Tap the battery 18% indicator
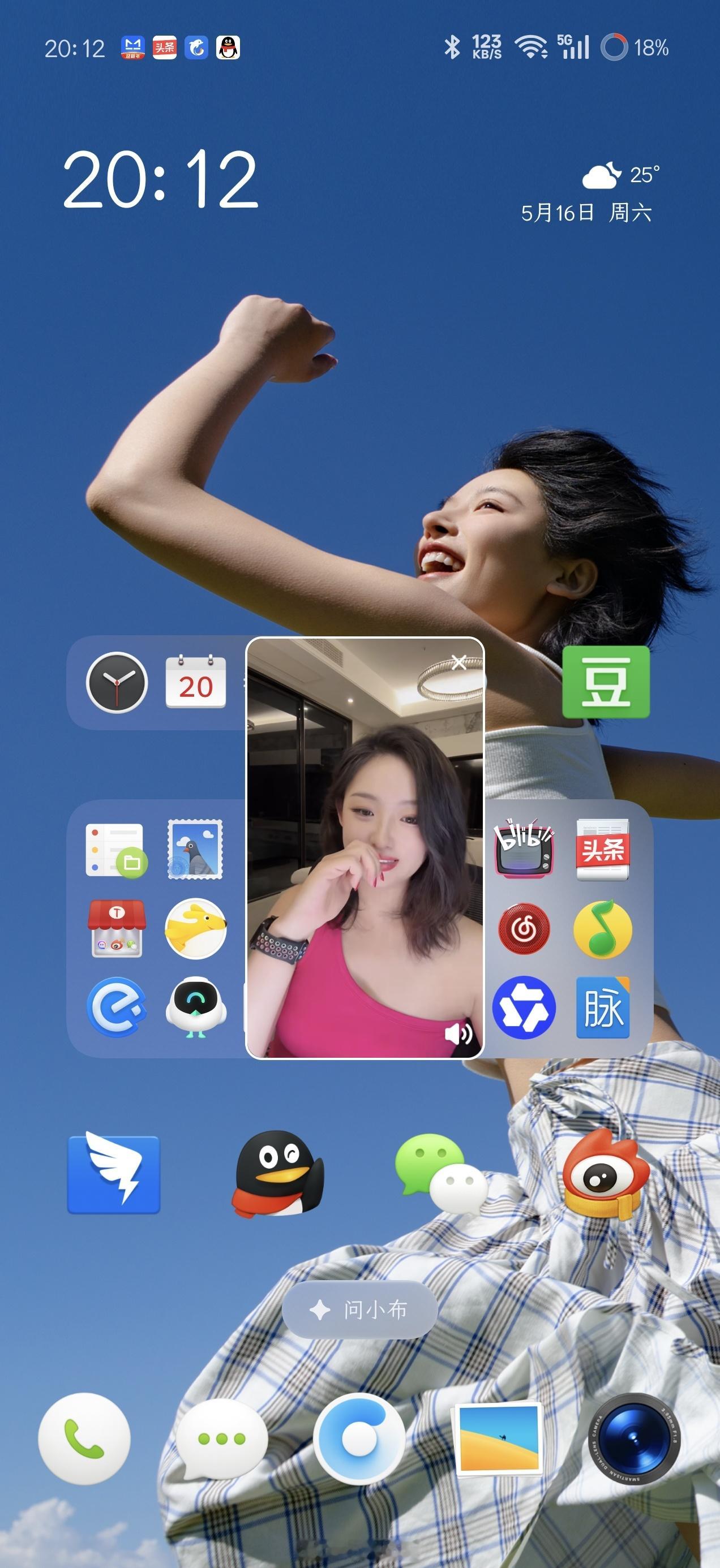Image resolution: width=720 pixels, height=1568 pixels. coord(635,48)
